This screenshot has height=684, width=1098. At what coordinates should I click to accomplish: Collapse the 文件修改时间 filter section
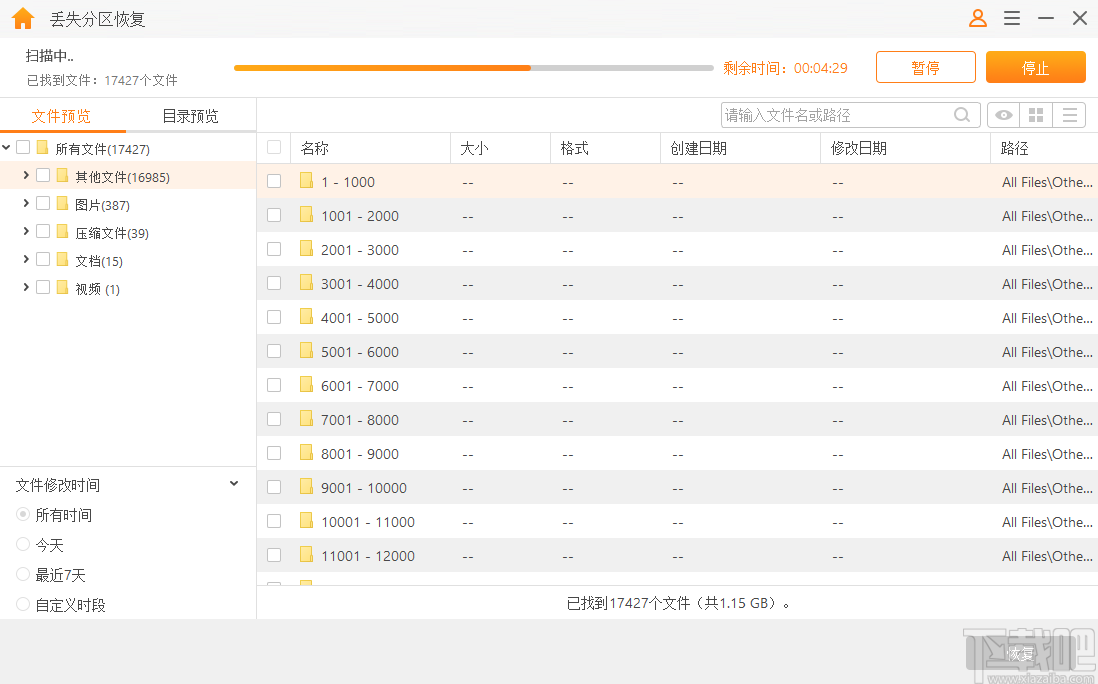(x=234, y=484)
